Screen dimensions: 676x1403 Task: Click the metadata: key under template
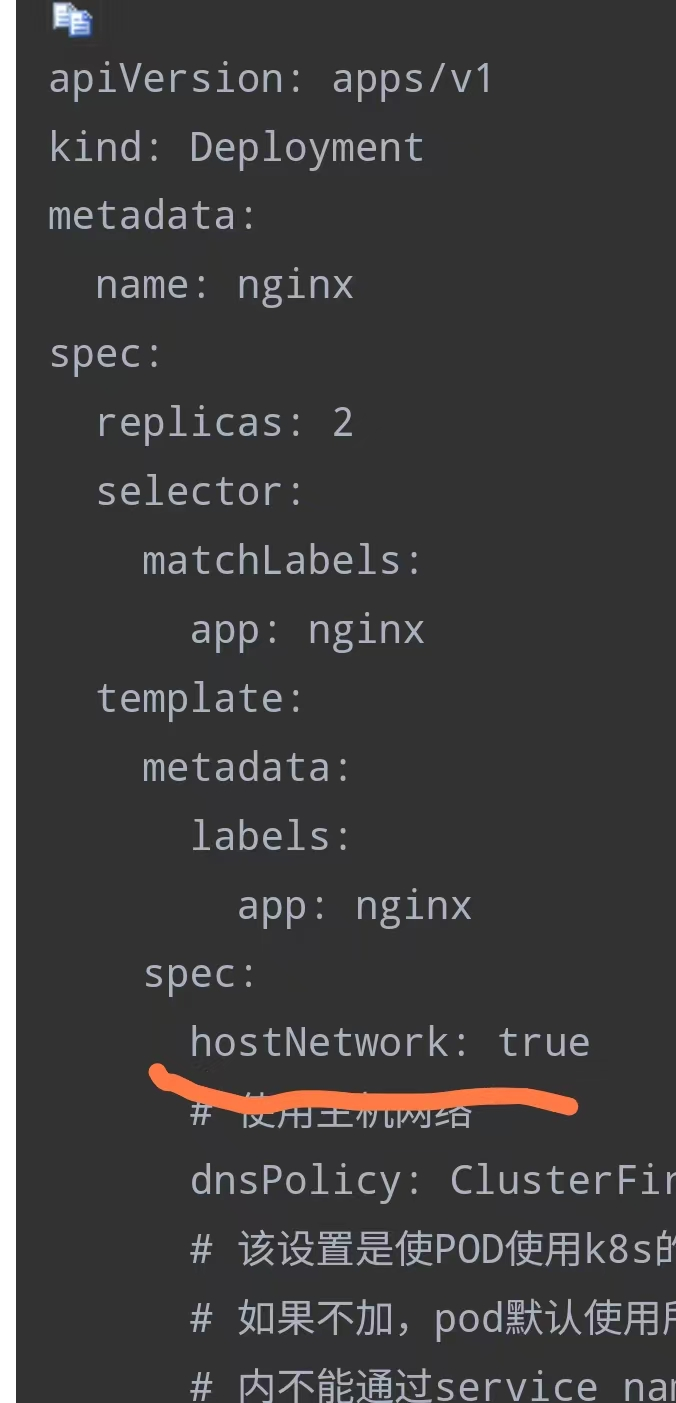(x=247, y=767)
